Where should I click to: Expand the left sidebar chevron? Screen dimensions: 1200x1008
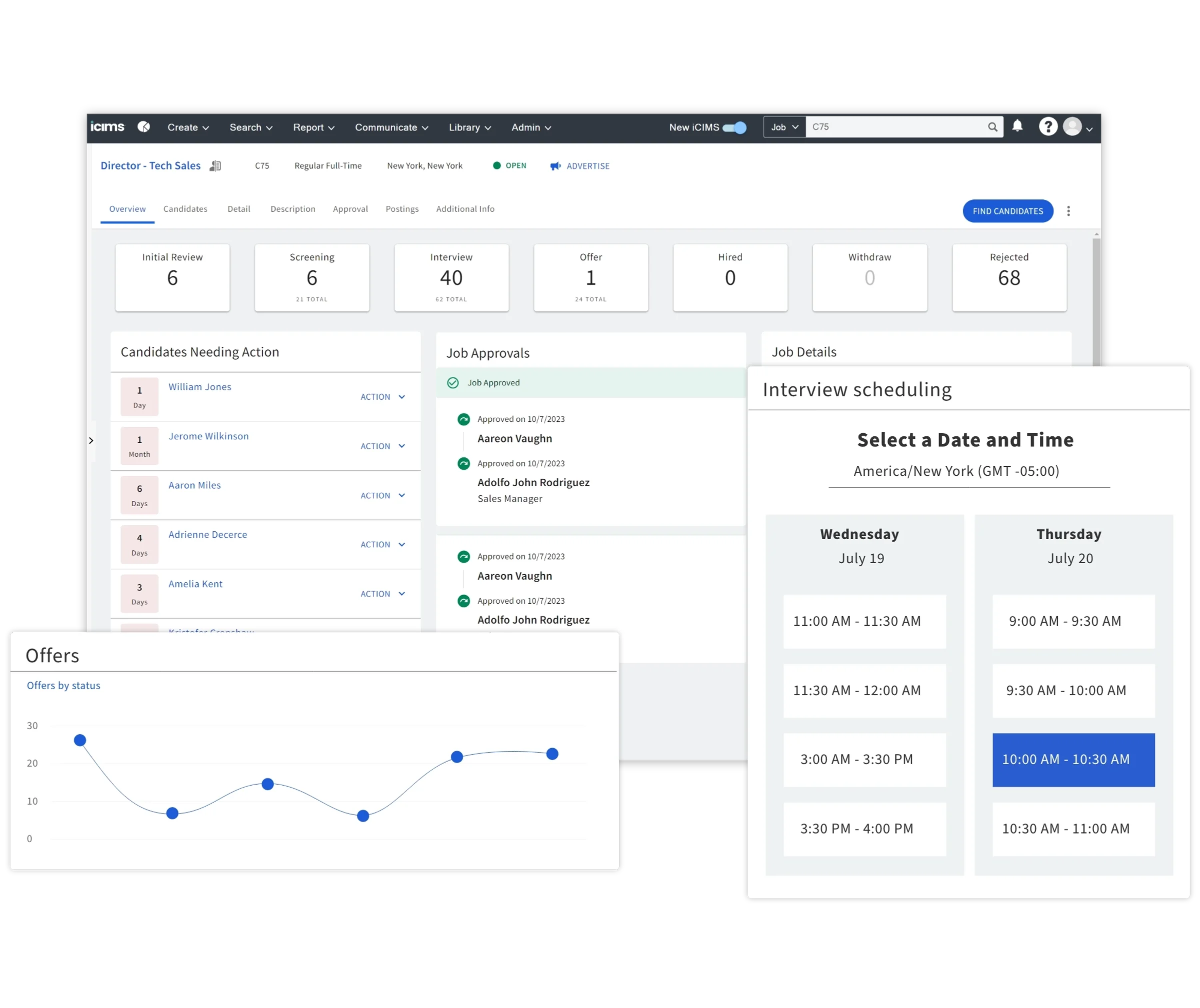[91, 441]
